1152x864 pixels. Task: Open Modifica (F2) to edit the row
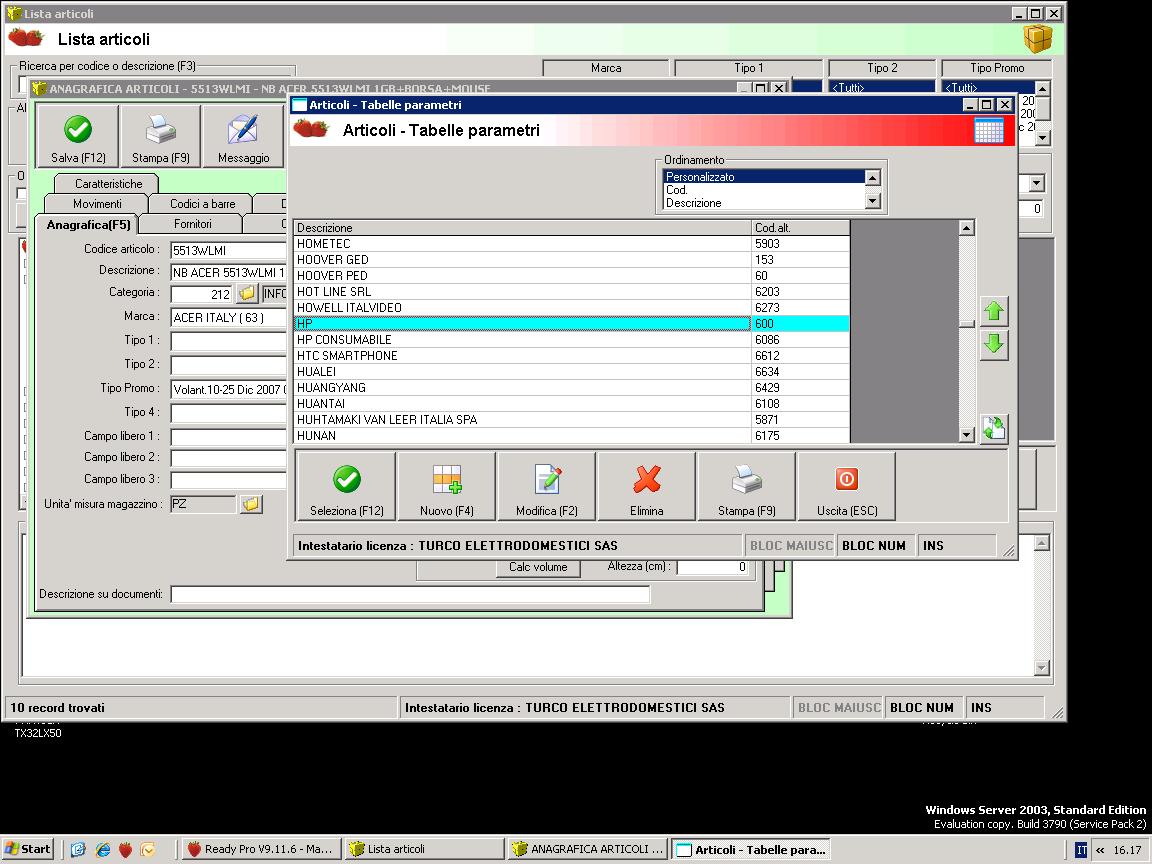[547, 486]
